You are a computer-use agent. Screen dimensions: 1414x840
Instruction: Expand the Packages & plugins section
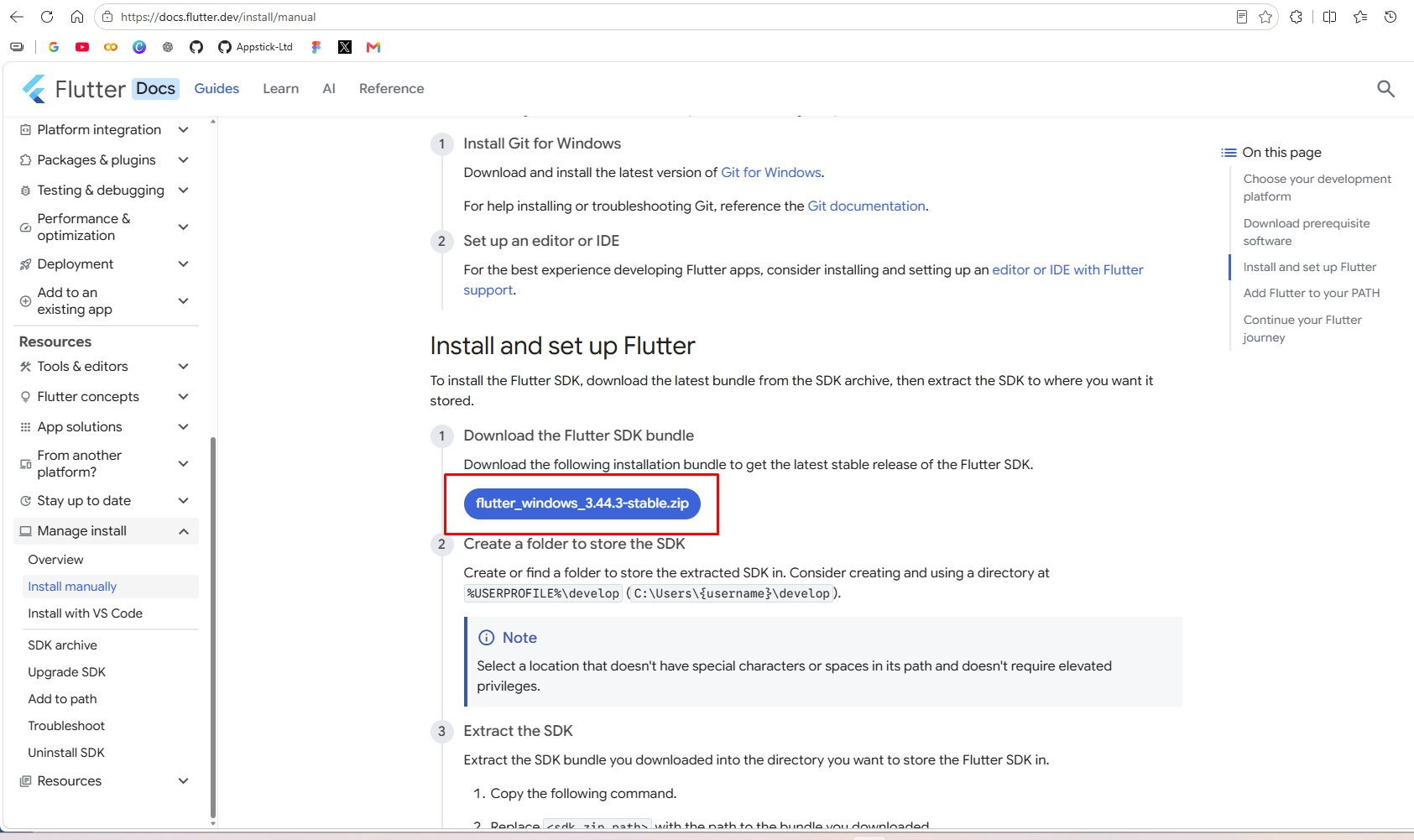[106, 160]
